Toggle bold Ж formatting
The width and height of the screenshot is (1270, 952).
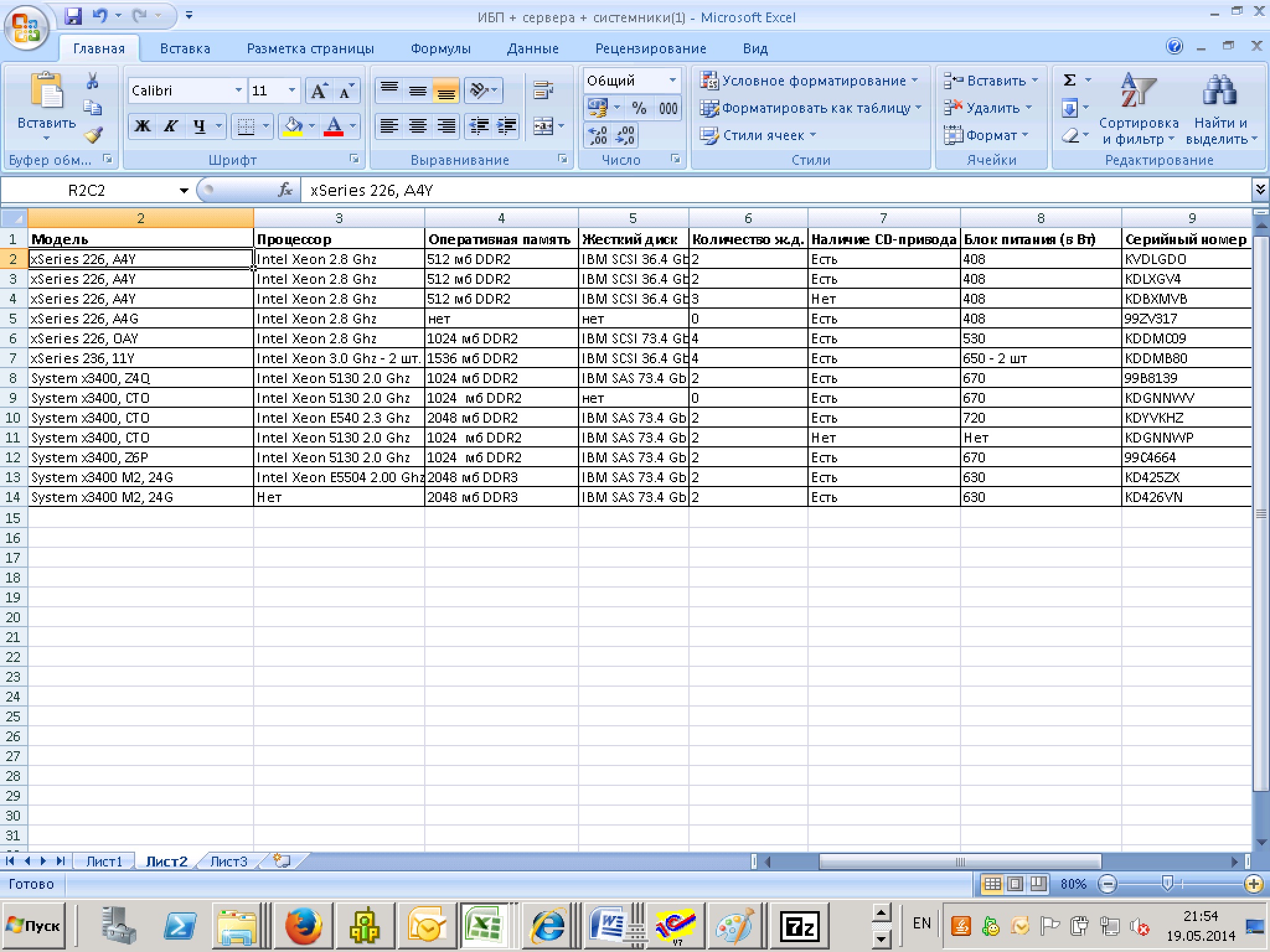pos(142,126)
